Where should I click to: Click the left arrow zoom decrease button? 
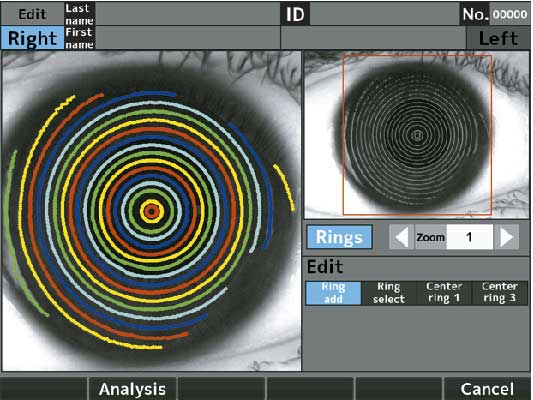402,237
